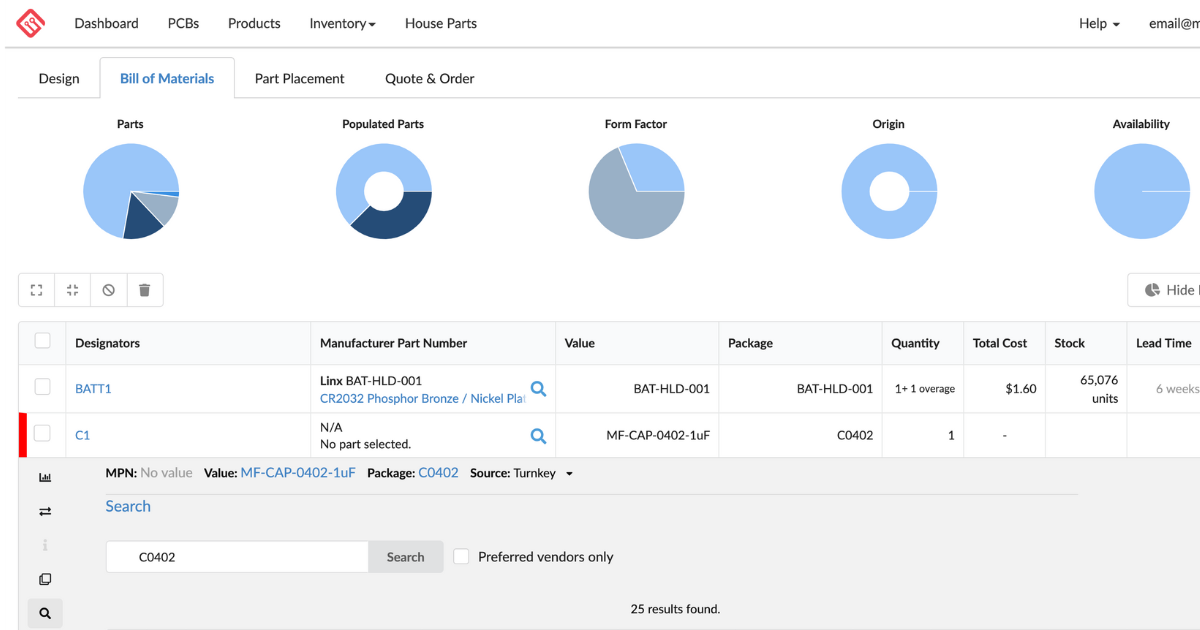Click the do-not-populate ban icon

(108, 290)
